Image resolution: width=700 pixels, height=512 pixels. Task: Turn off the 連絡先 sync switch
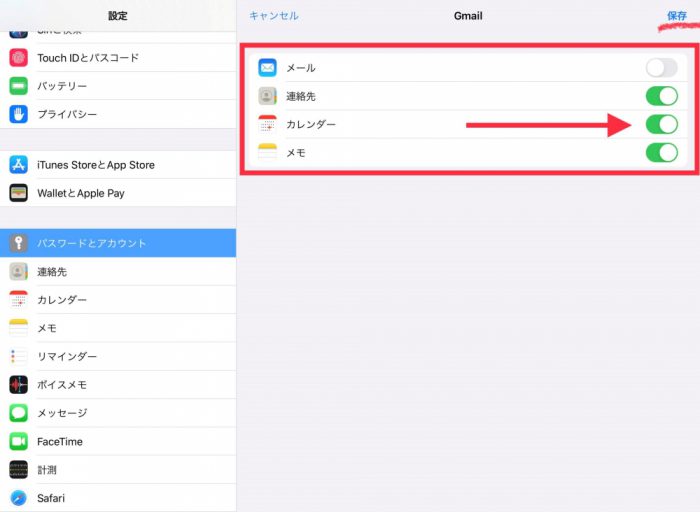(x=662, y=96)
